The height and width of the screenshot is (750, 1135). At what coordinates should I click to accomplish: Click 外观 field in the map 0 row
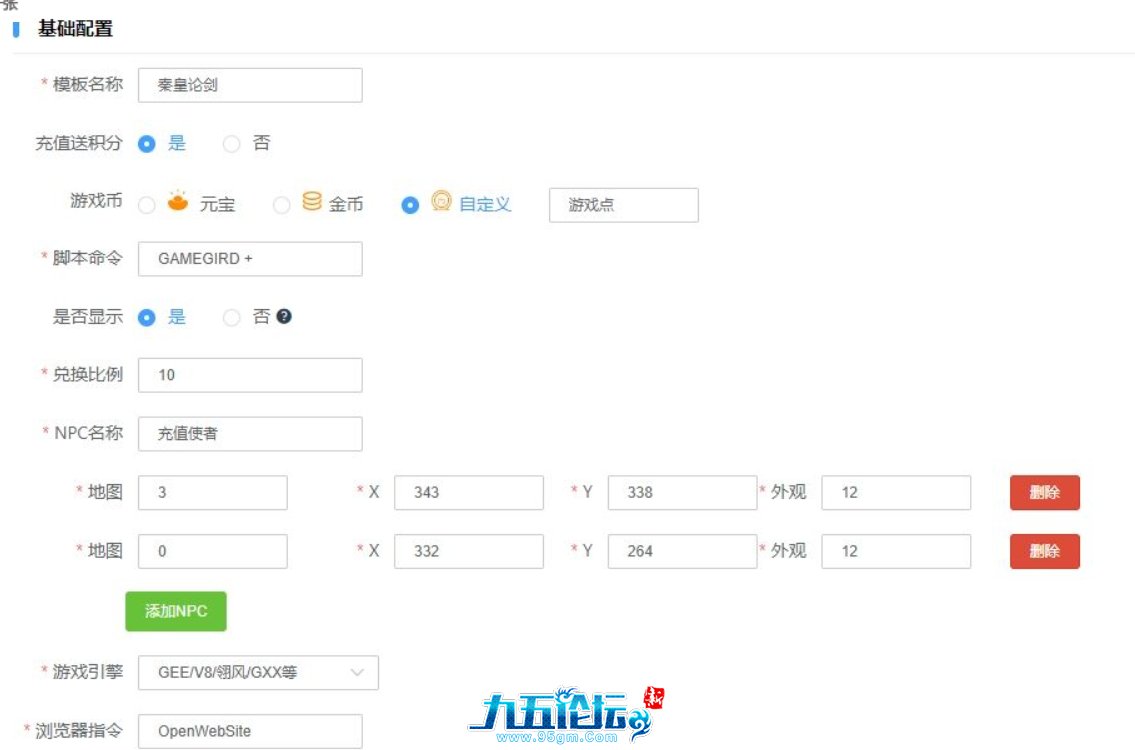(896, 551)
